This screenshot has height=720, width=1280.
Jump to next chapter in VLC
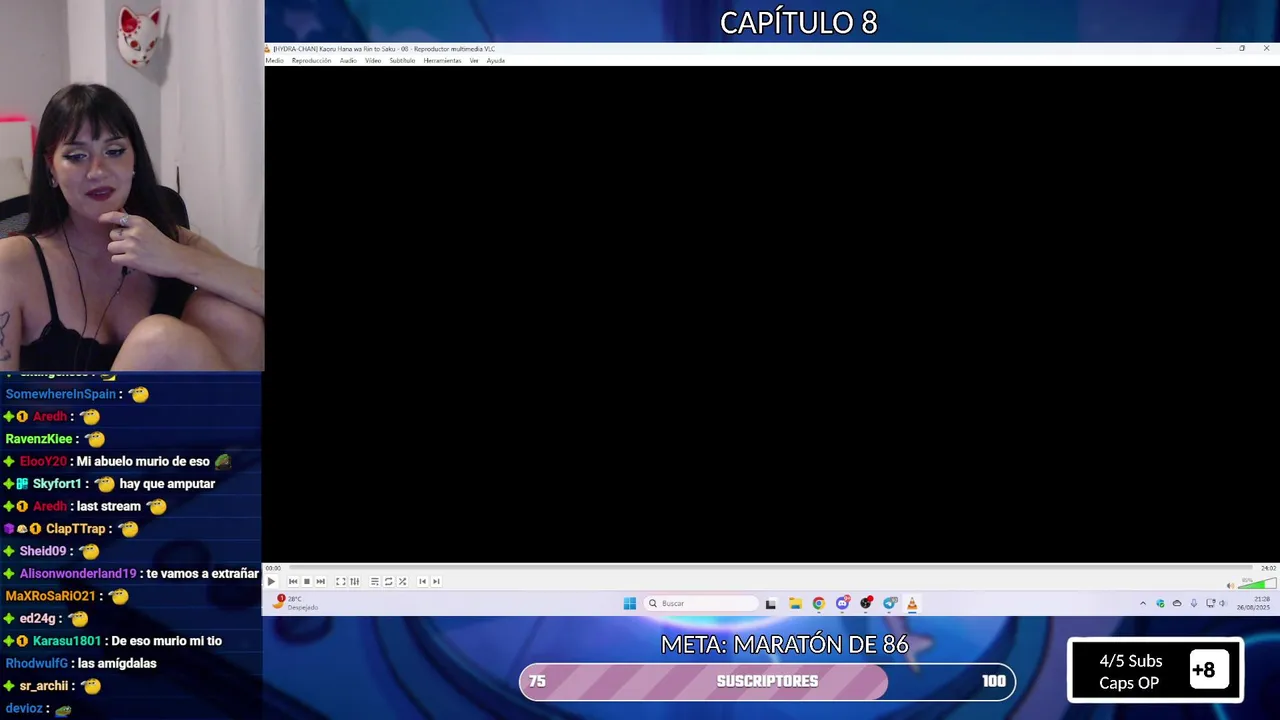pyautogui.click(x=436, y=581)
